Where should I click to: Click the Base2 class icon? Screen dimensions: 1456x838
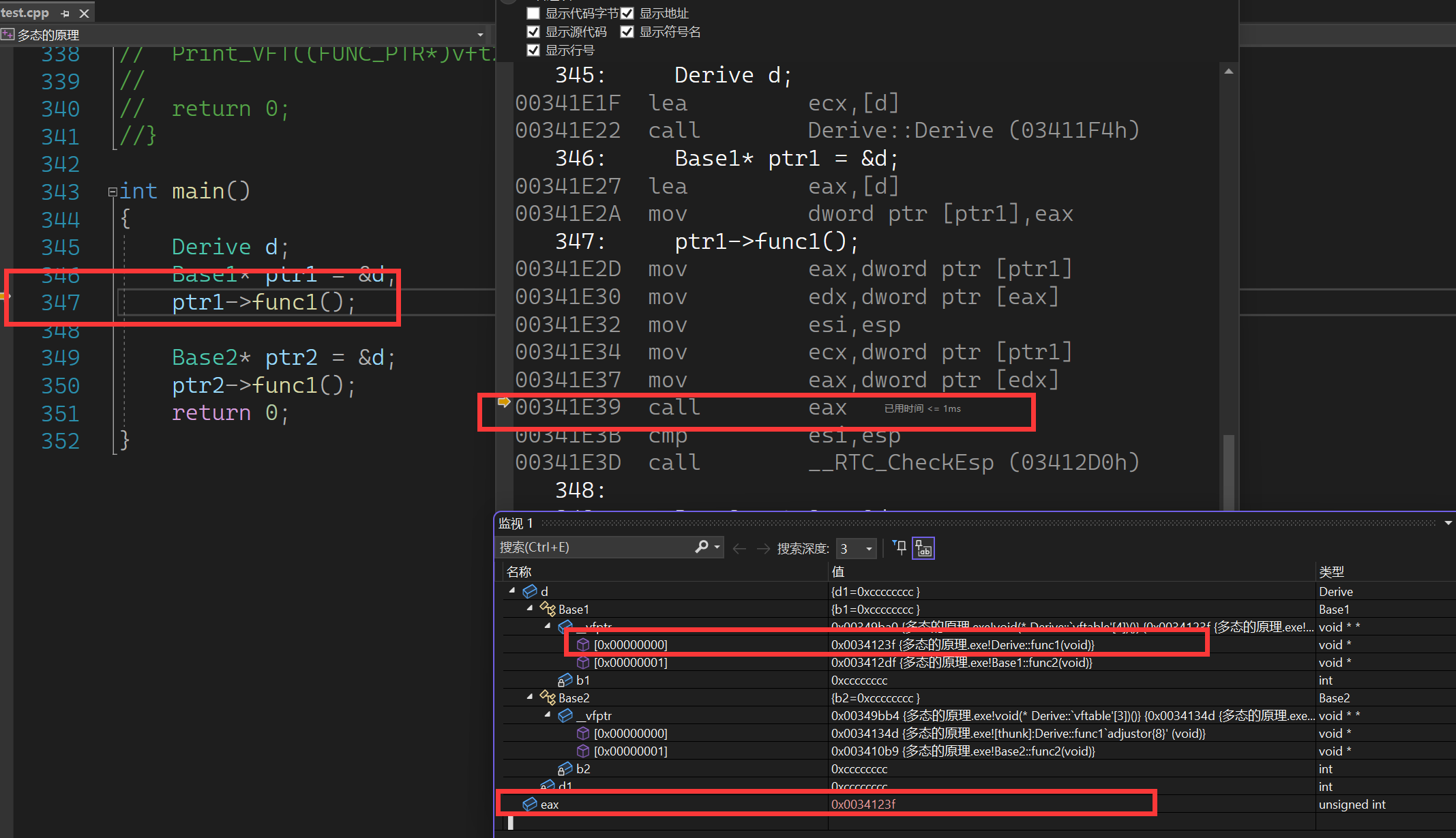(x=548, y=698)
